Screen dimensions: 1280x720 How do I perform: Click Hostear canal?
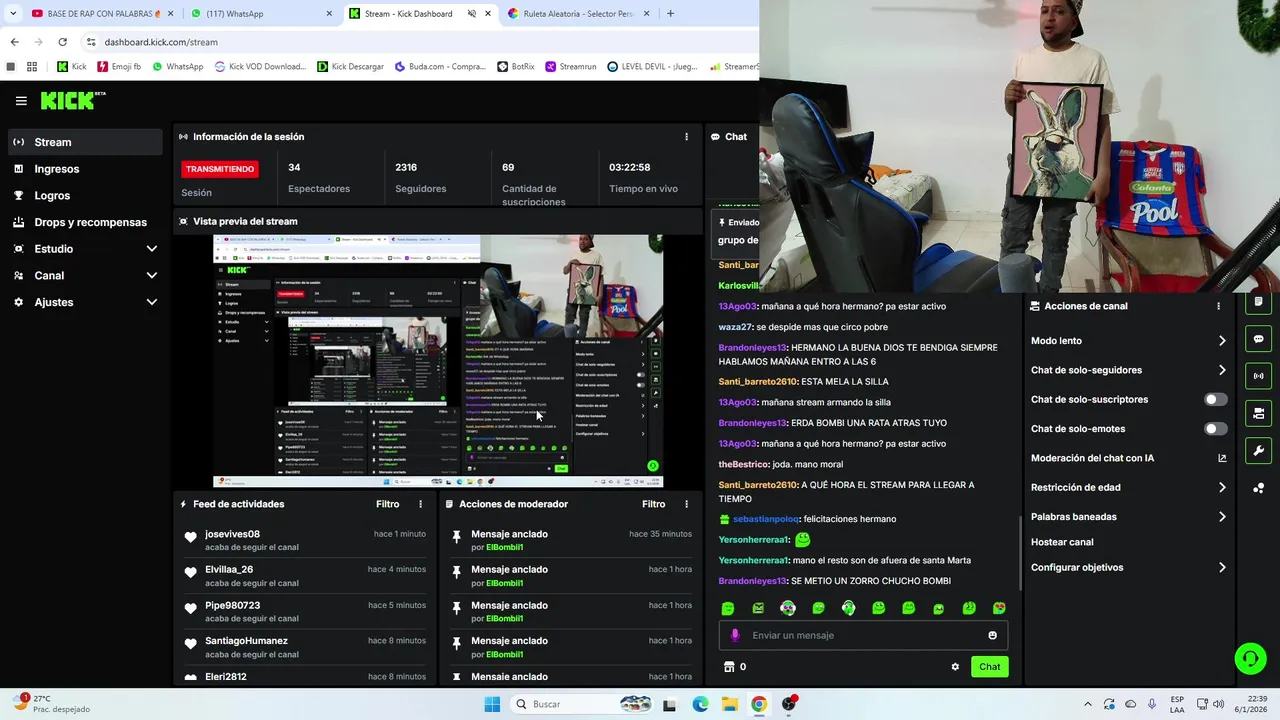pyautogui.click(x=1062, y=542)
